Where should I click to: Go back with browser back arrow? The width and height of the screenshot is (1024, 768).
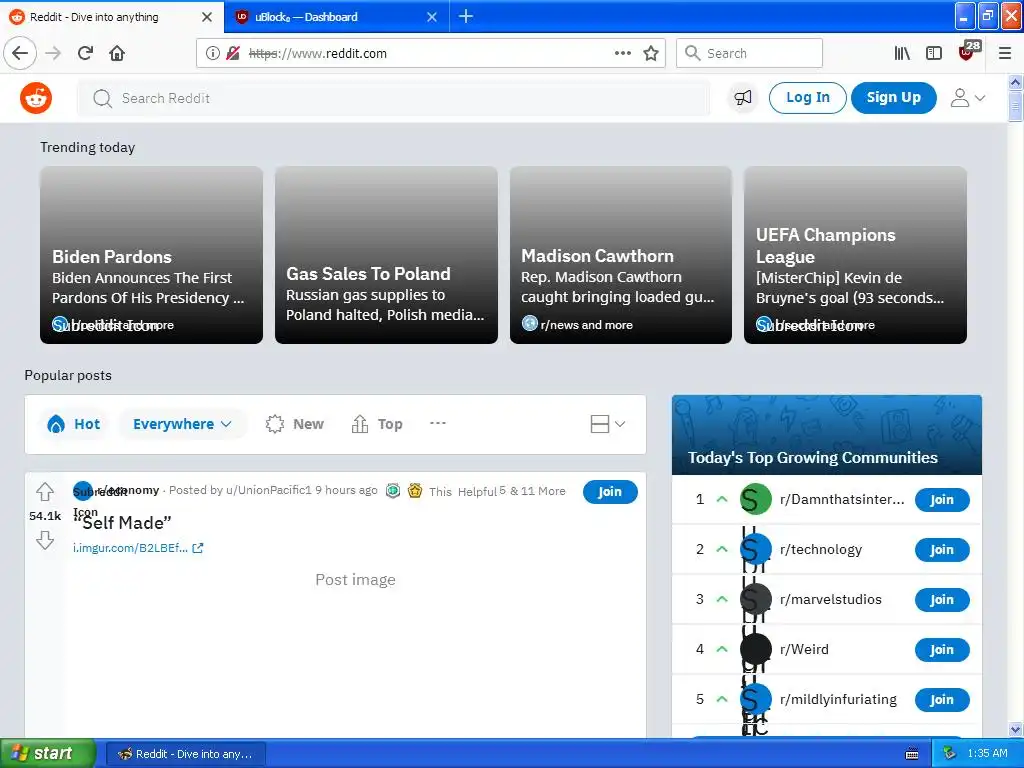20,53
